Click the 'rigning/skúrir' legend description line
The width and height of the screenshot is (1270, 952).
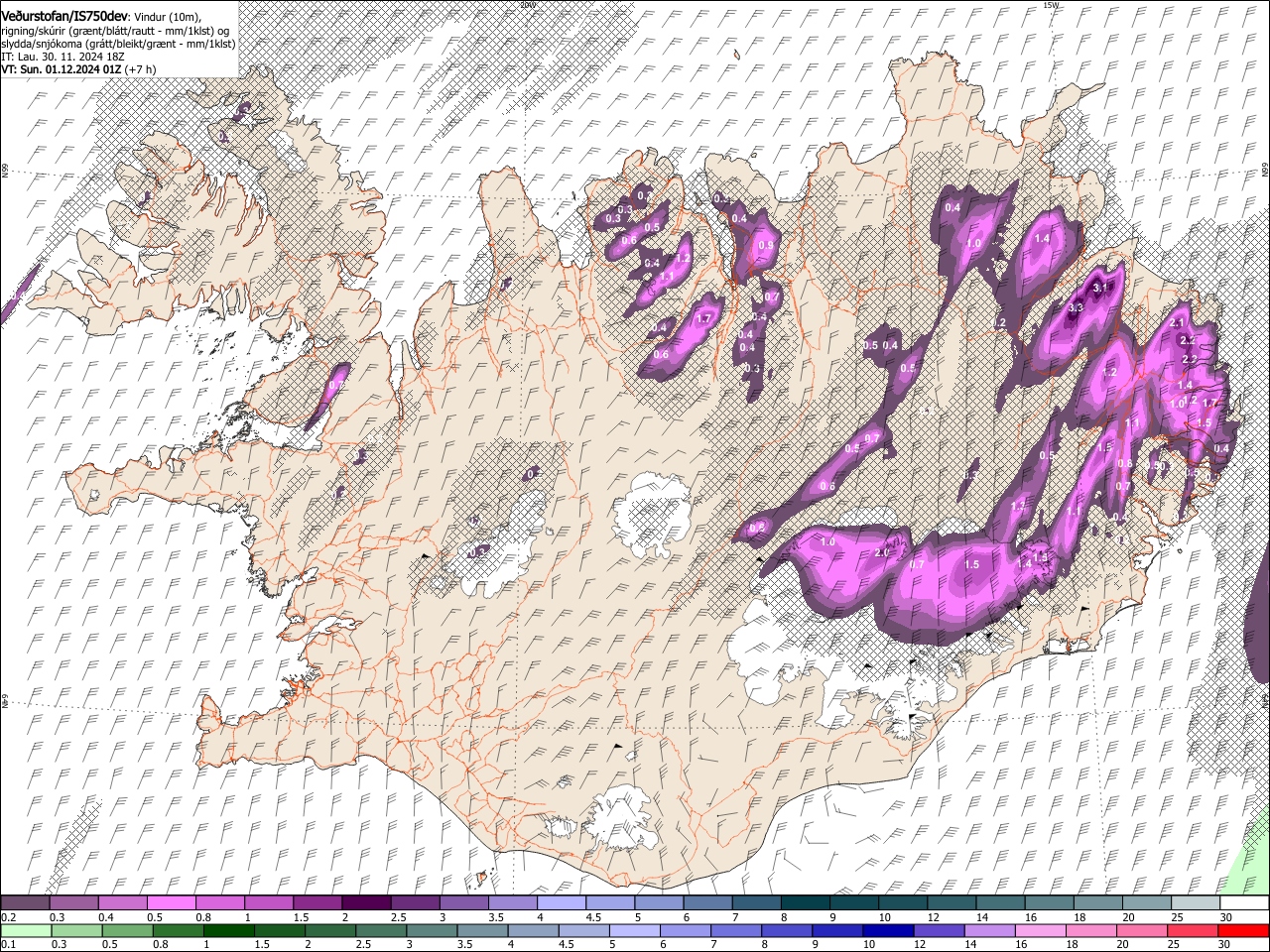116,32
